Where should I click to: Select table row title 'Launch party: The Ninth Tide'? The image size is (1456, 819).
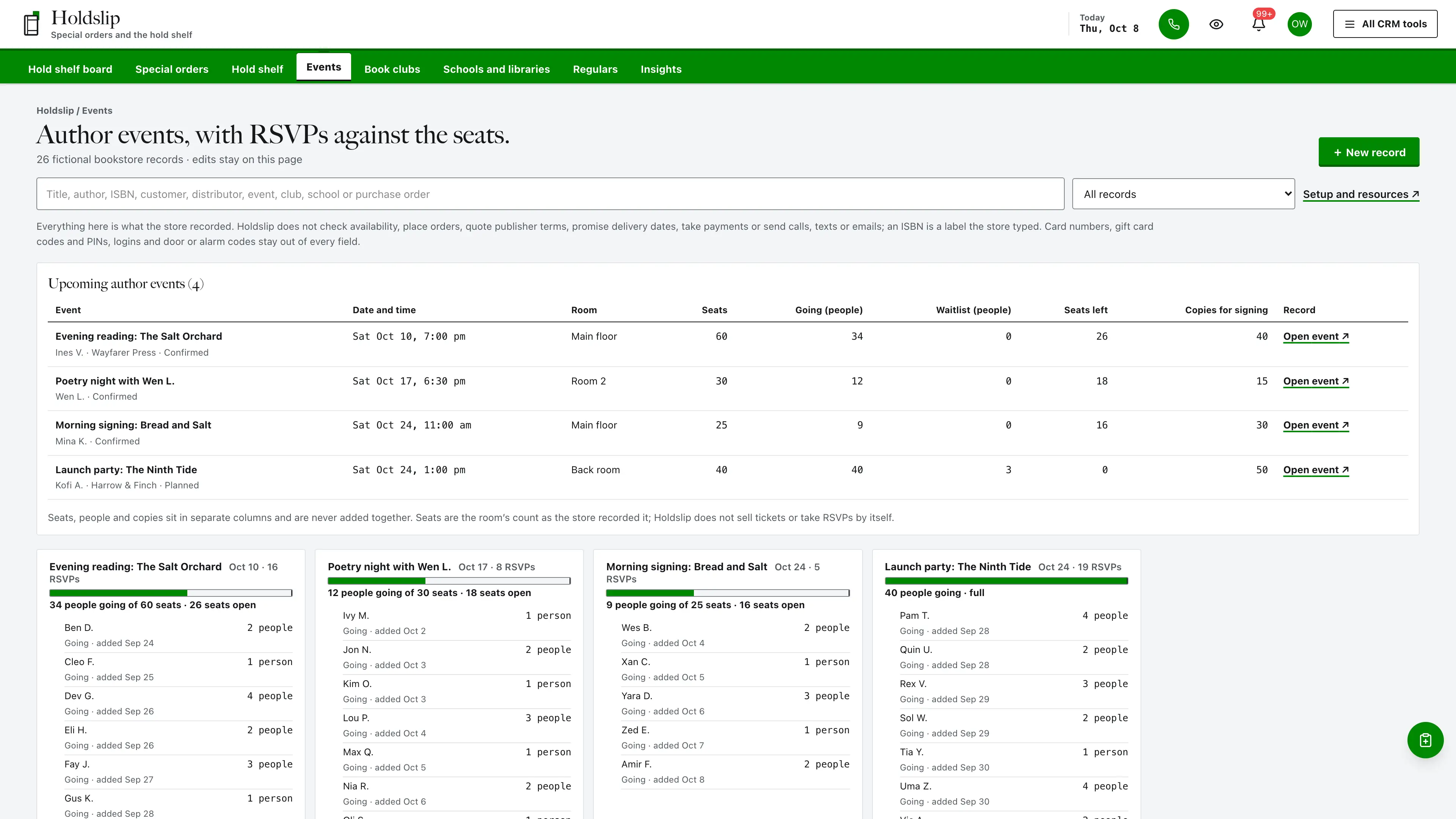click(126, 470)
